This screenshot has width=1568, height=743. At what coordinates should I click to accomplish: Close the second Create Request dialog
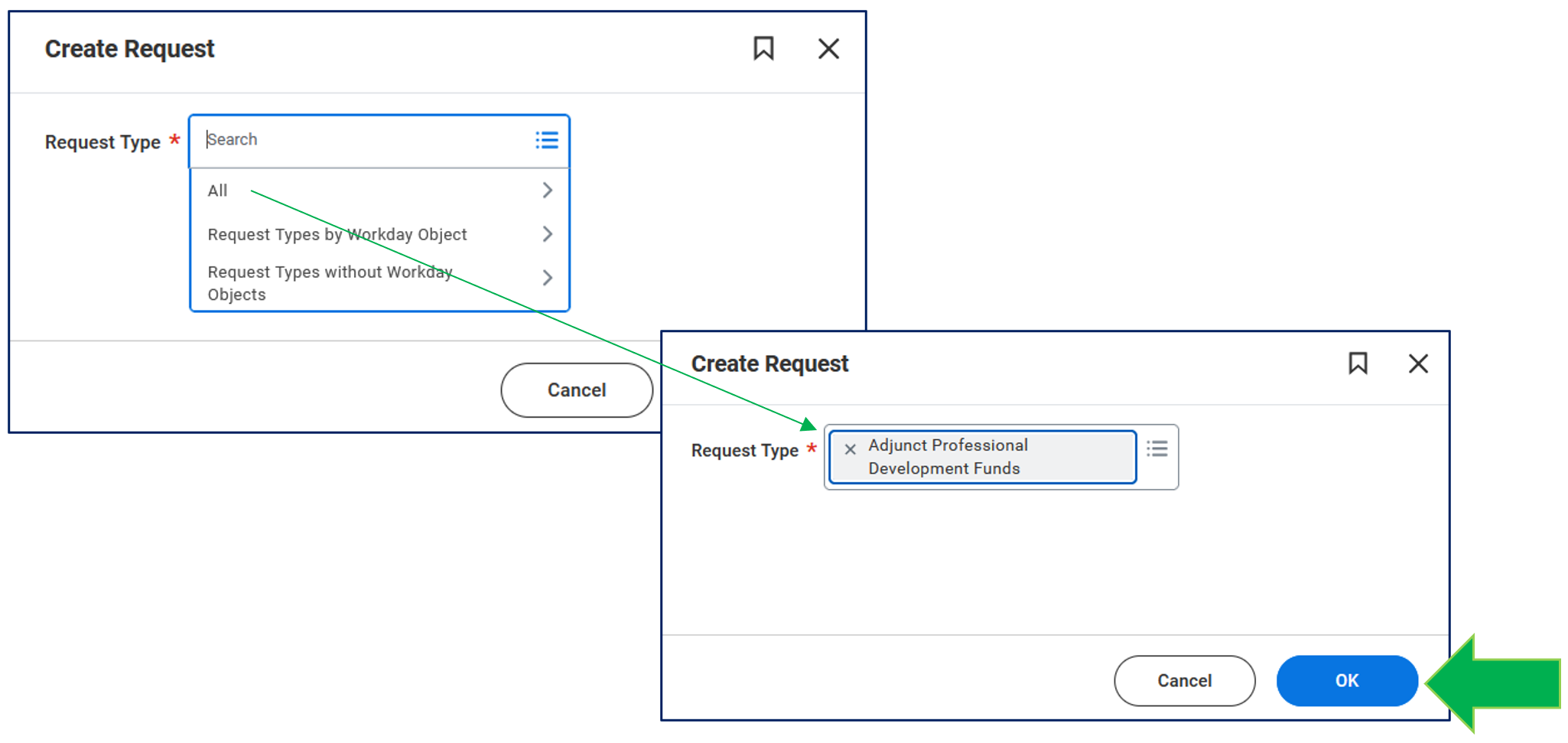coord(1418,363)
